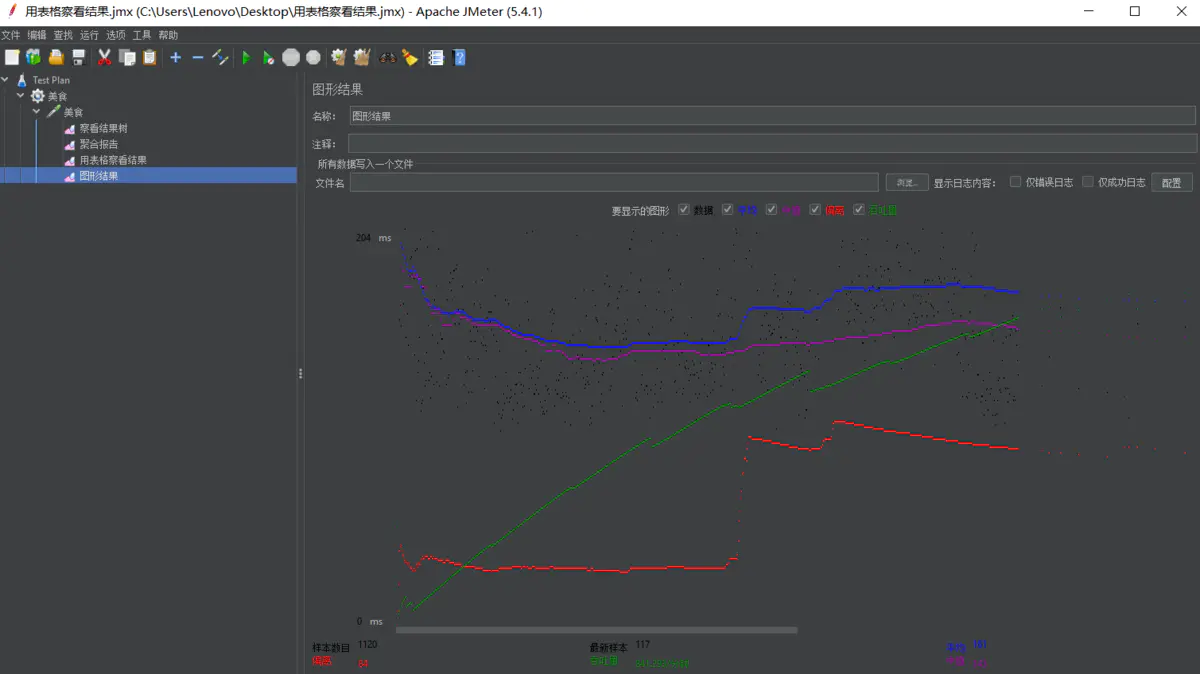Toggle the purple 中值 checkbox
Image resolution: width=1200 pixels, height=674 pixels.
tap(771, 210)
